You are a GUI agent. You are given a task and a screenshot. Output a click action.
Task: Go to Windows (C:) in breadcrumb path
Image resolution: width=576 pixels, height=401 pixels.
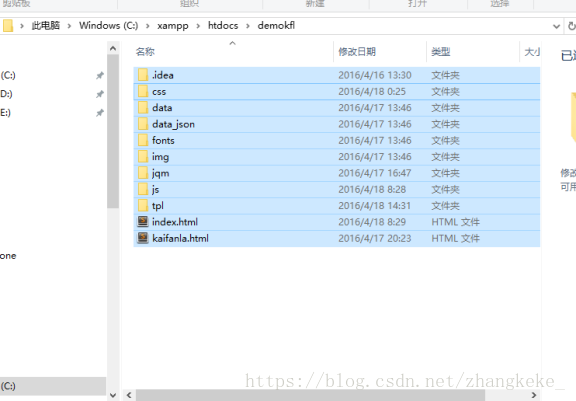tap(109, 26)
